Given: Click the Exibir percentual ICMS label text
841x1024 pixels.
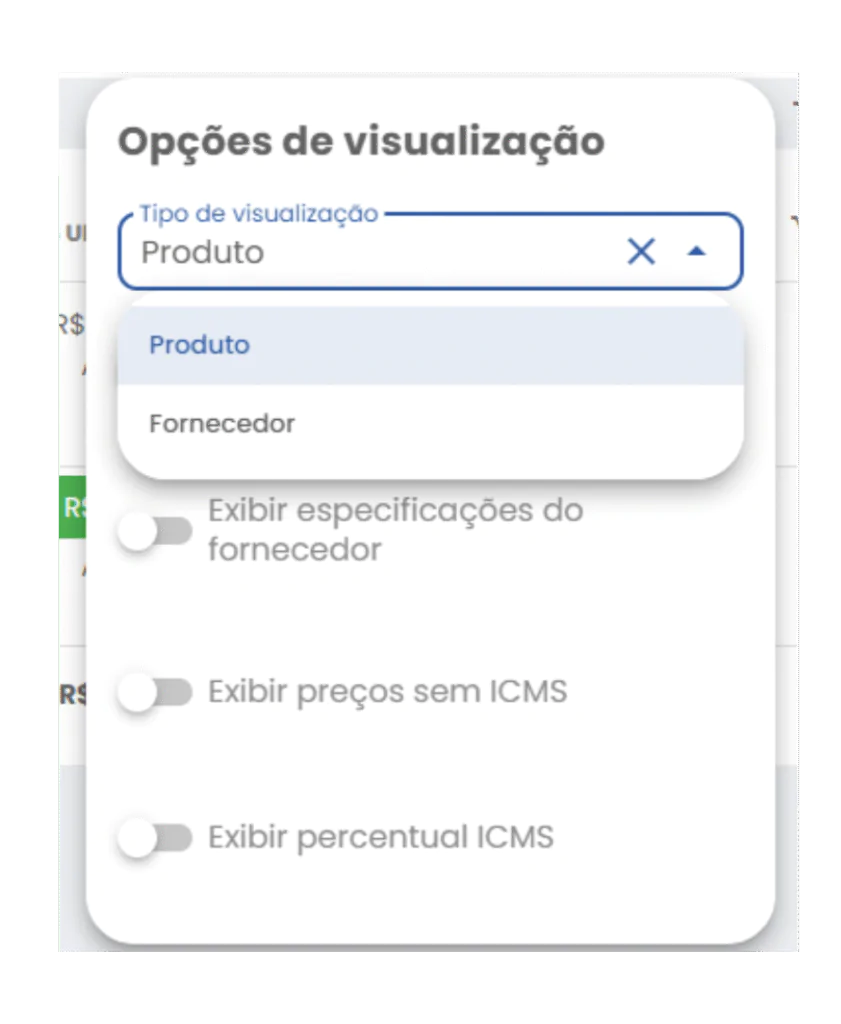Looking at the screenshot, I should 381,838.
